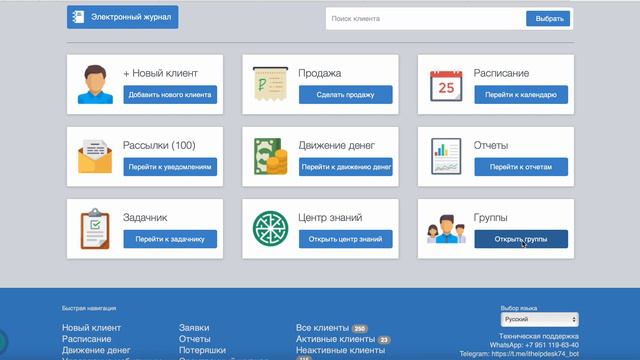The image size is (640, 360).
Task: Click the notebook icon on Электронный журнал
Action: pos(78,17)
